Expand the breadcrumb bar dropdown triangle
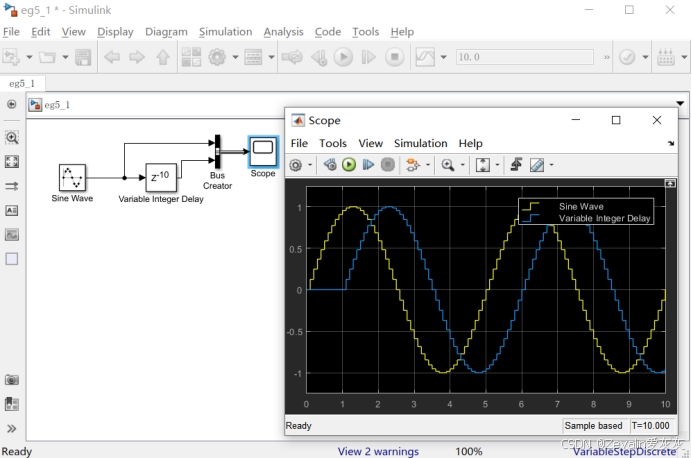This screenshot has width=692, height=458. pyautogui.click(x=680, y=104)
